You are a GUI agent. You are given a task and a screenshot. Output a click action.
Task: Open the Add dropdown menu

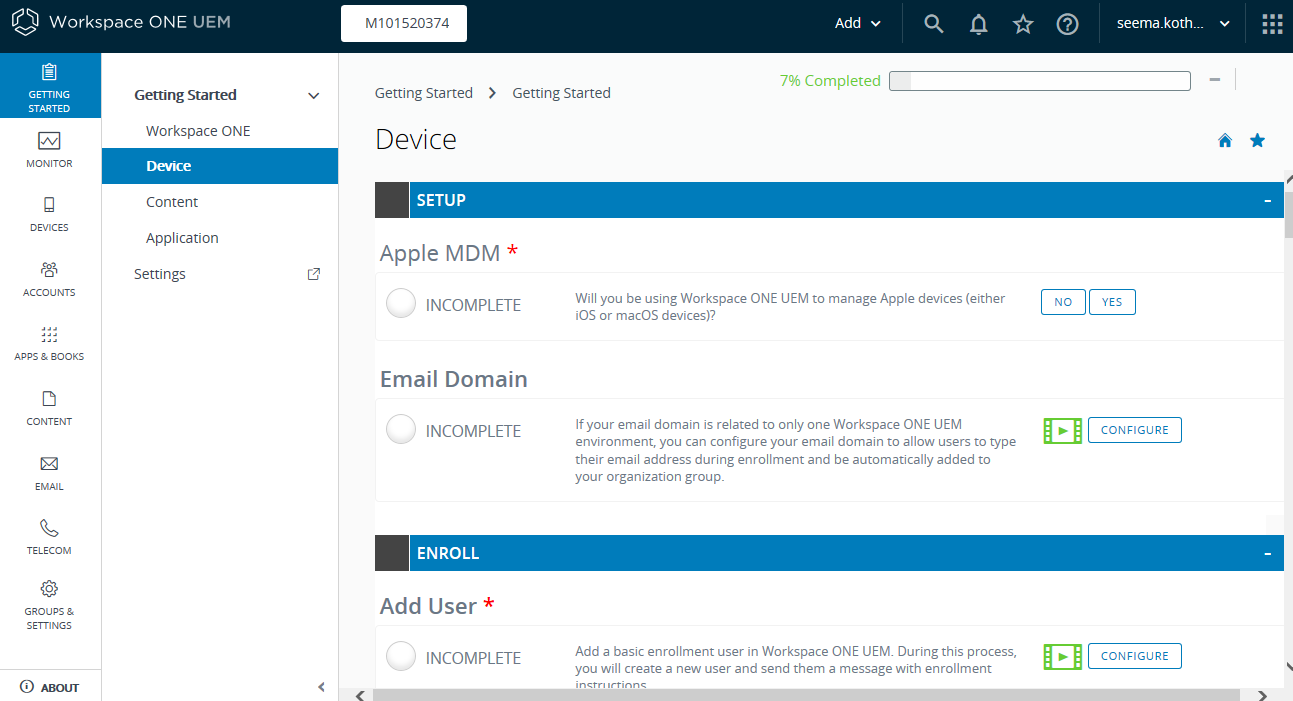tap(858, 24)
